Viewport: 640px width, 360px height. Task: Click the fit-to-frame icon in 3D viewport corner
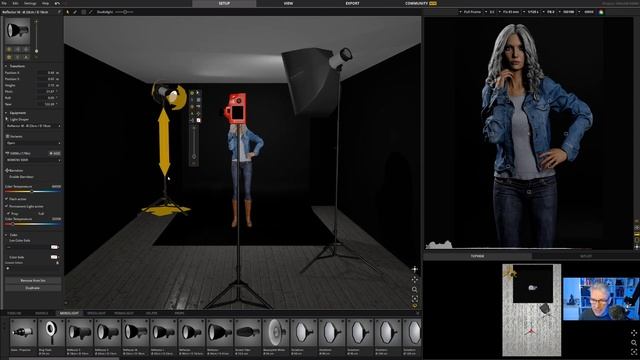(x=415, y=299)
